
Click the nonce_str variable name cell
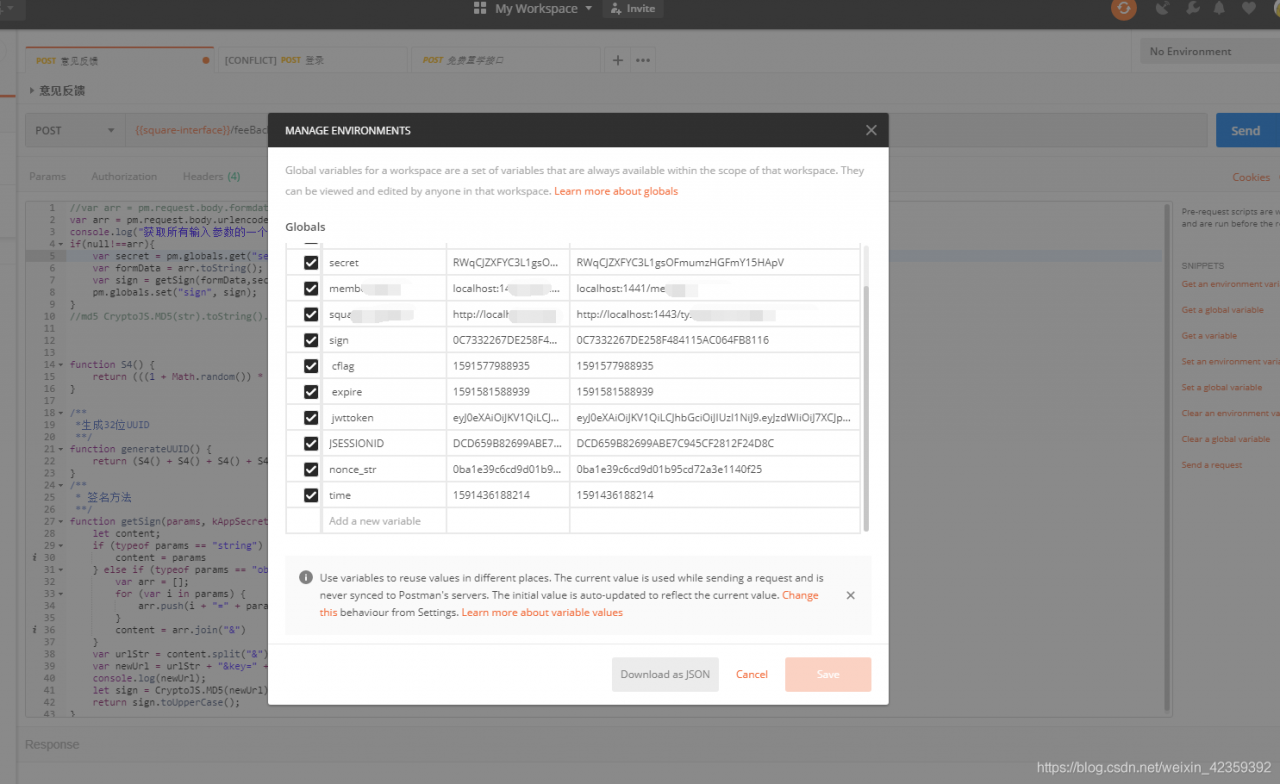[x=384, y=469]
